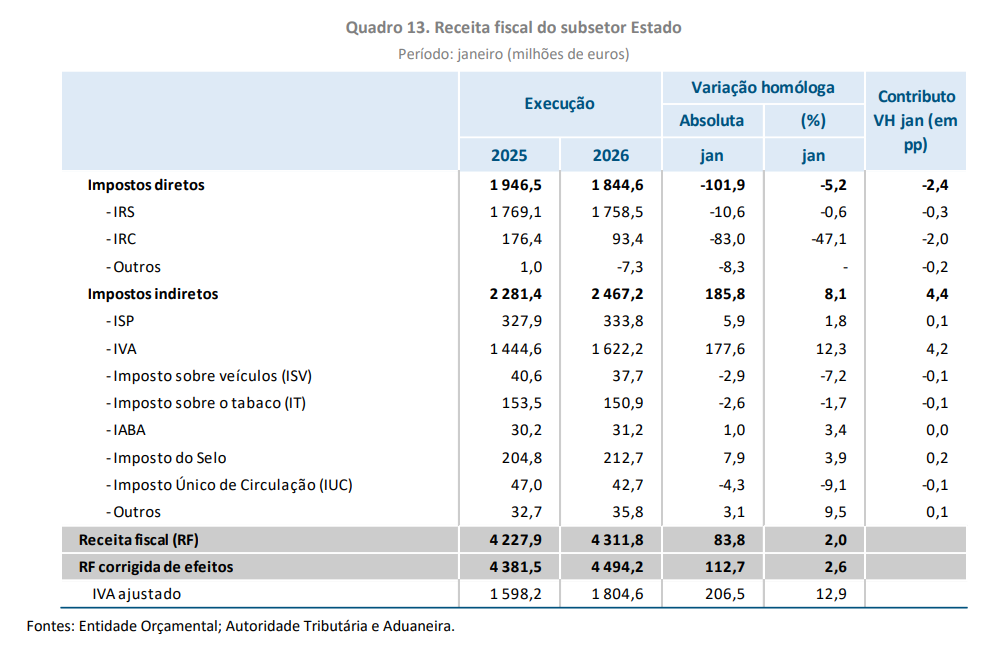This screenshot has width=1001, height=649.
Task: Select the 'RF corrigida de efeitos' row label
Action: point(156,567)
